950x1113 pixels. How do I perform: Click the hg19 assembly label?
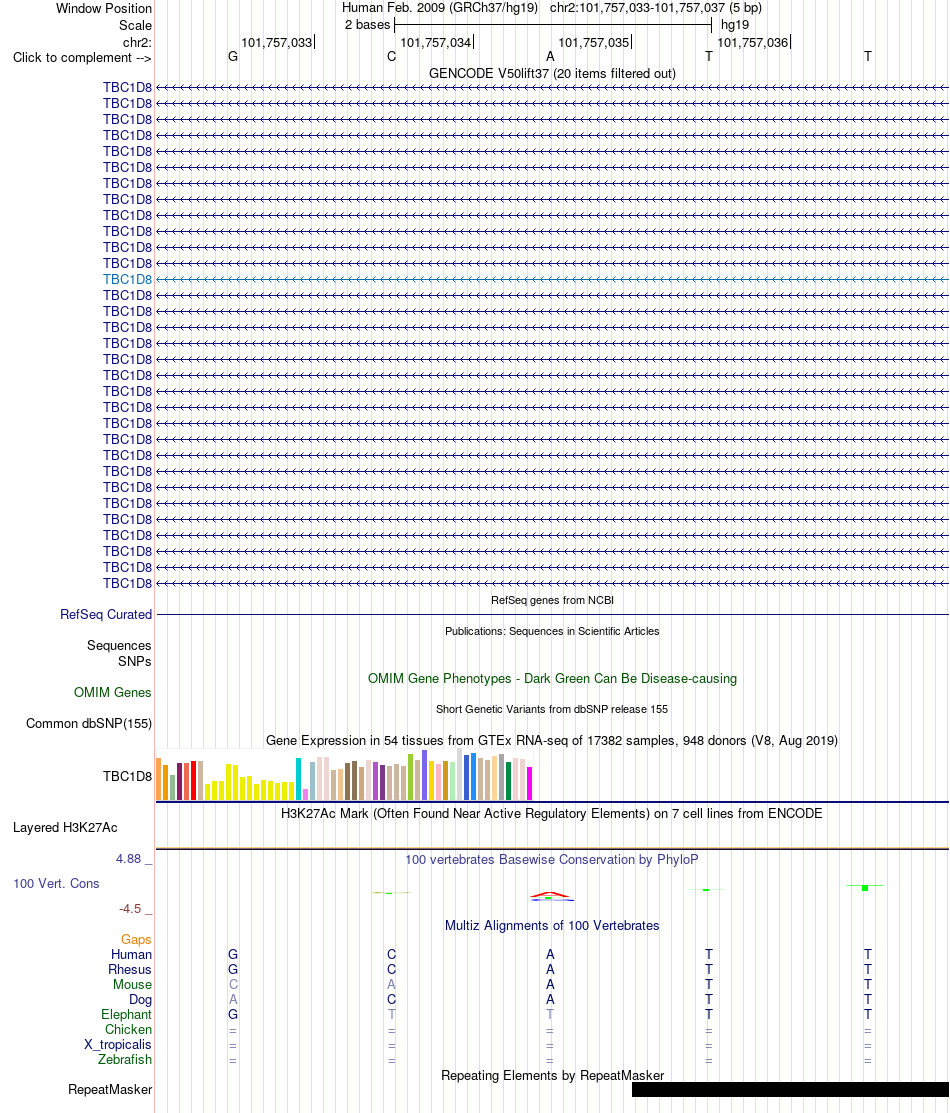[x=735, y=25]
